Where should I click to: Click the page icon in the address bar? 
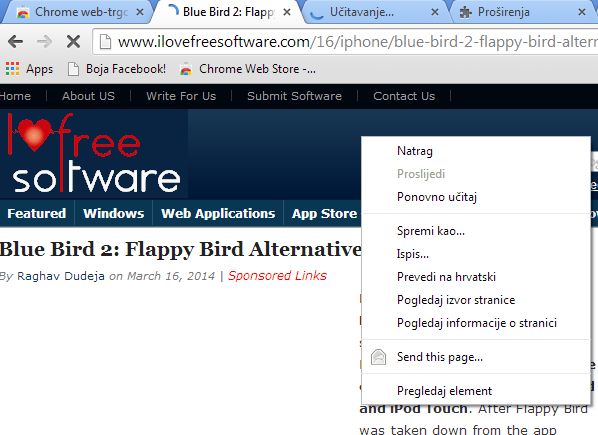tap(105, 42)
